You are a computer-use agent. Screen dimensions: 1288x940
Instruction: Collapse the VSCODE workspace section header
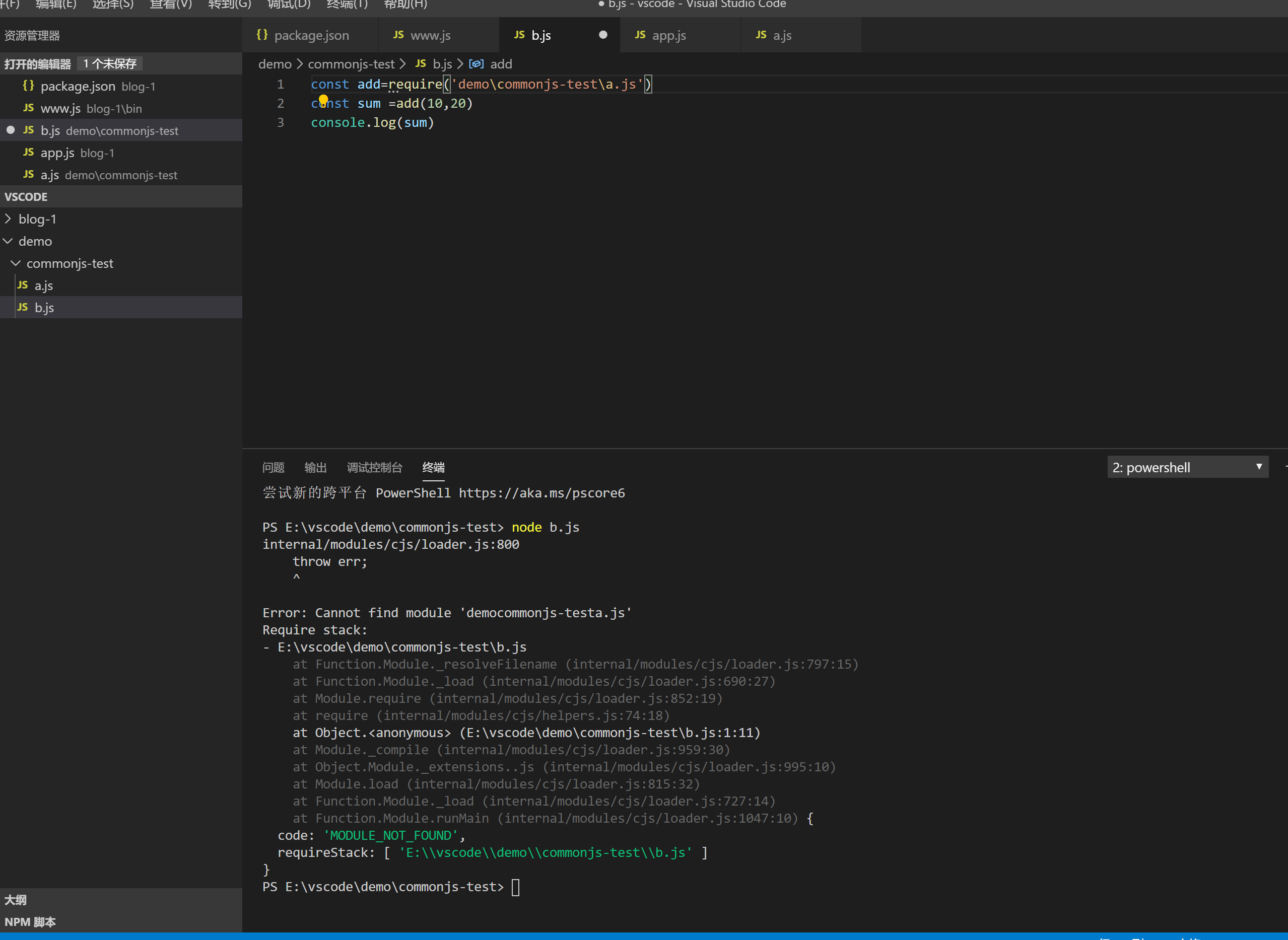[x=121, y=197]
